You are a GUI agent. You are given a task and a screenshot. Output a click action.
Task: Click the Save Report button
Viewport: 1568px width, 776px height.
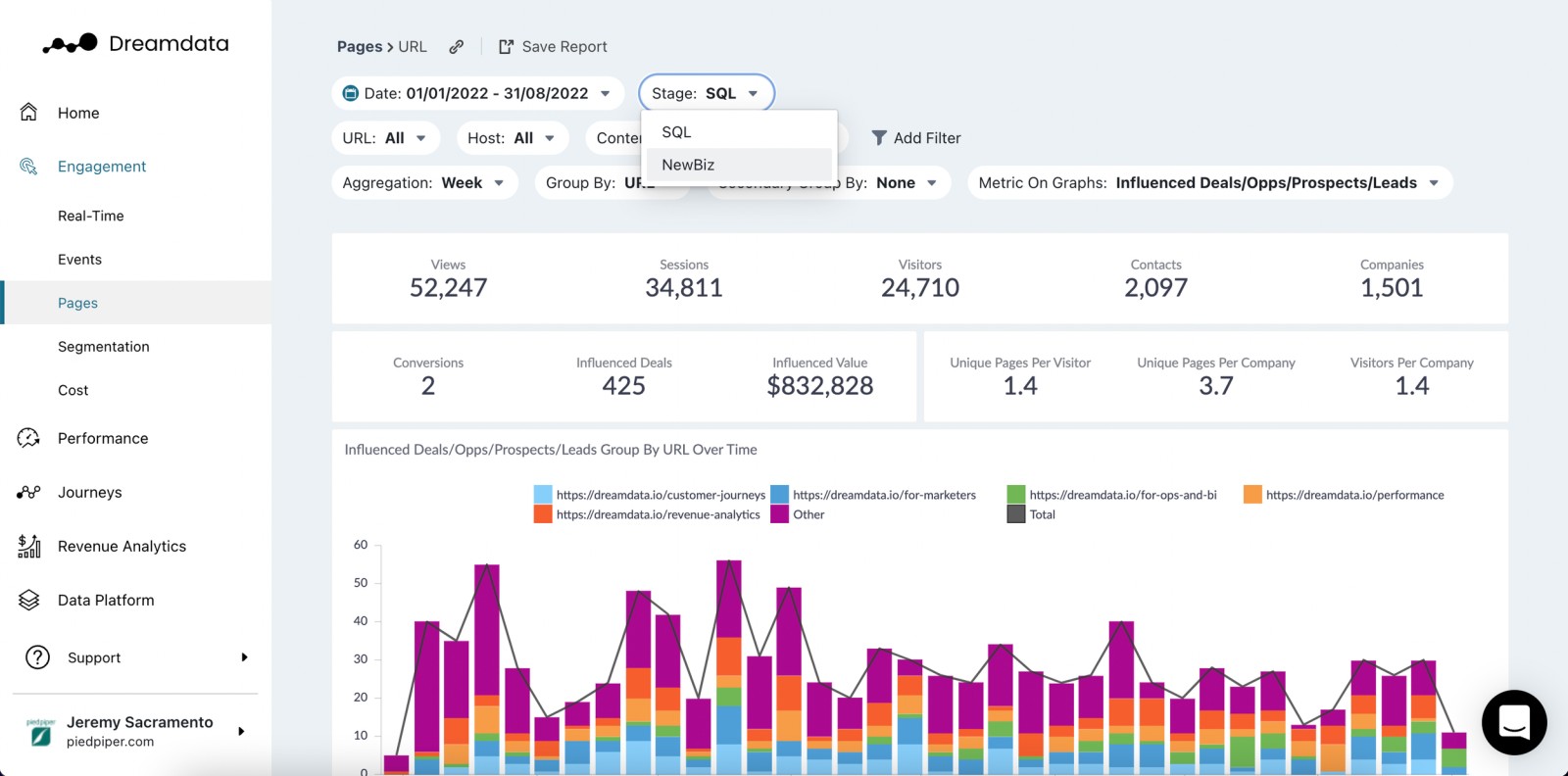click(x=553, y=47)
